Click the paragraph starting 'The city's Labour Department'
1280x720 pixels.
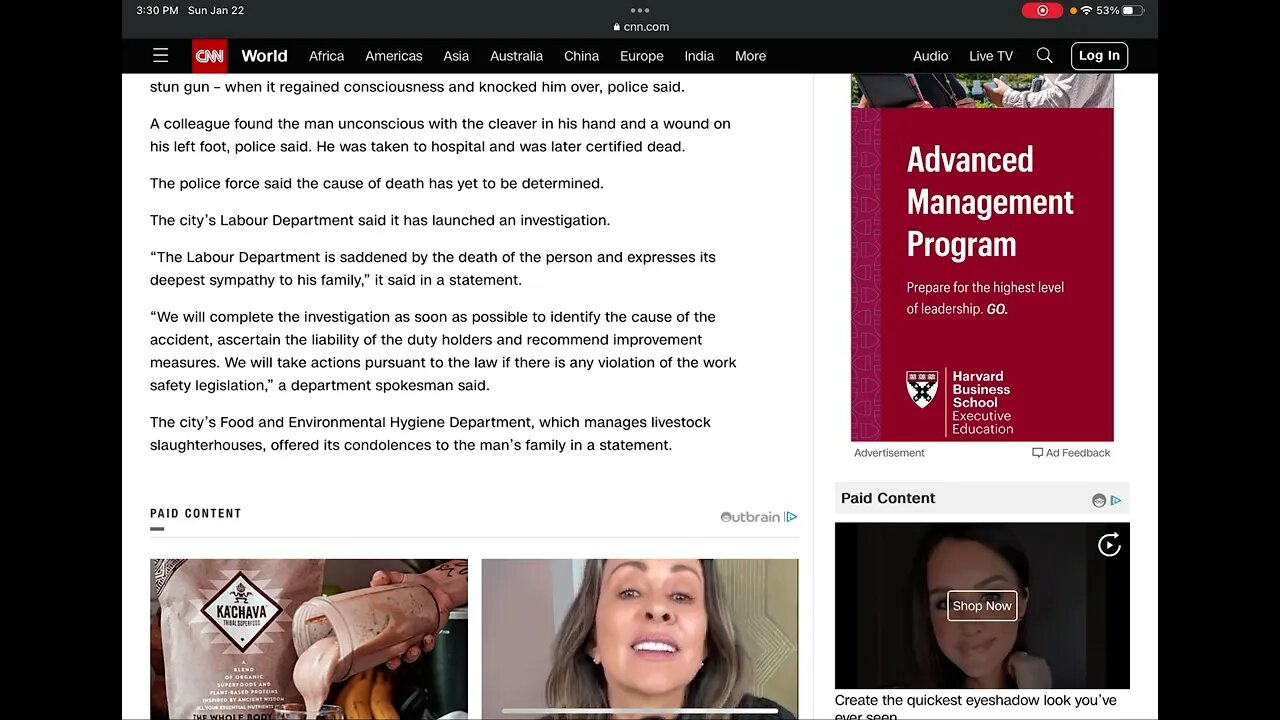point(380,220)
